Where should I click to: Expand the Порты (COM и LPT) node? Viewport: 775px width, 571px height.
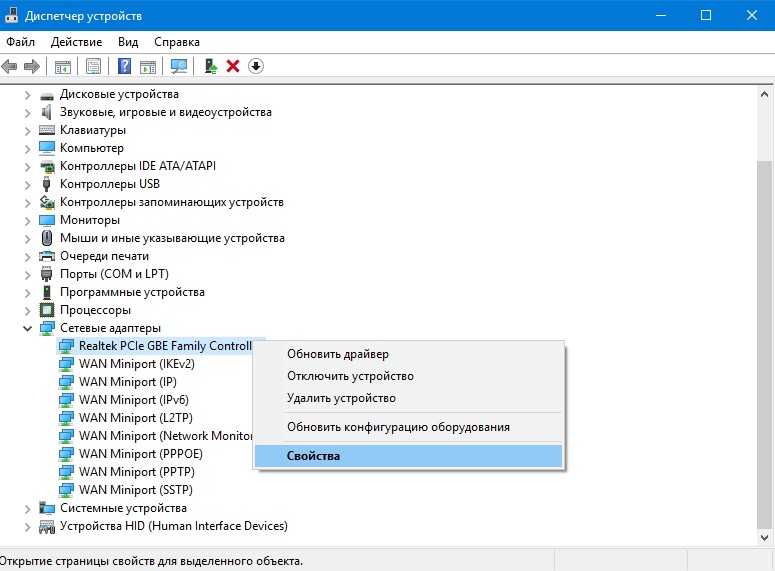click(28, 274)
